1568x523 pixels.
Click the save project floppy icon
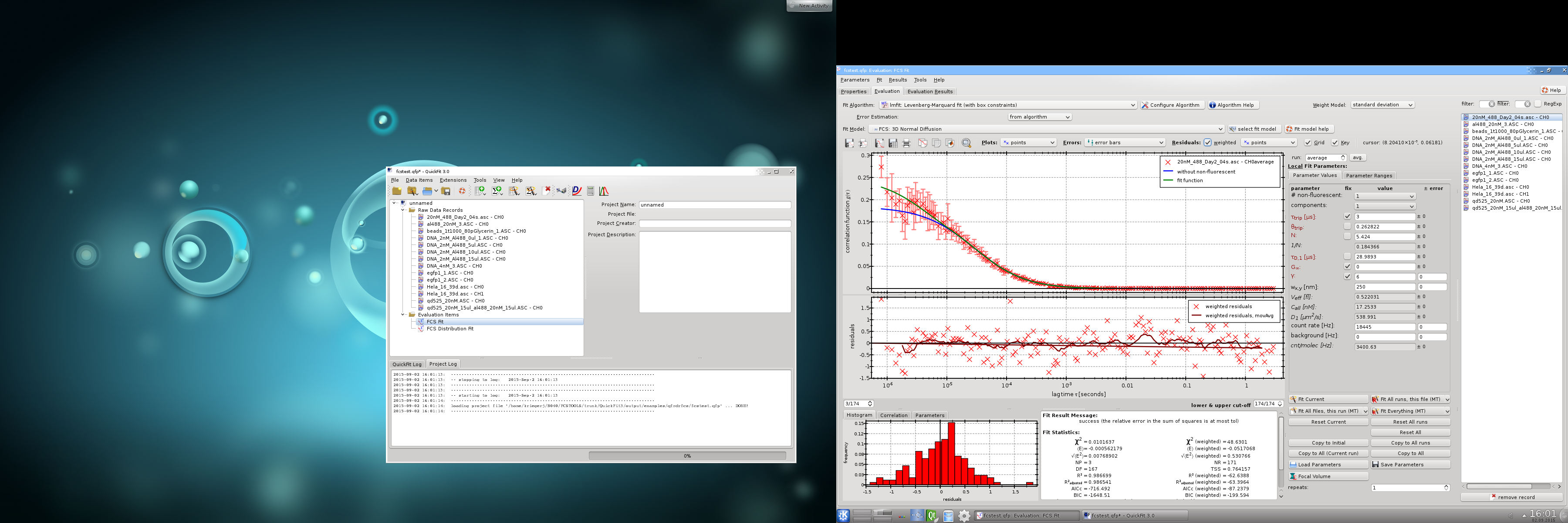pos(446,191)
